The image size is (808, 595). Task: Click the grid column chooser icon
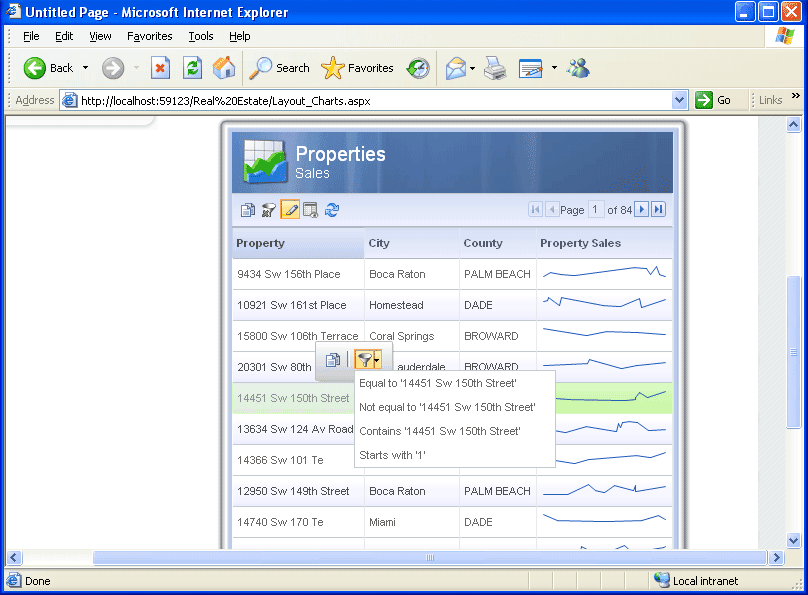pyautogui.click(x=310, y=210)
